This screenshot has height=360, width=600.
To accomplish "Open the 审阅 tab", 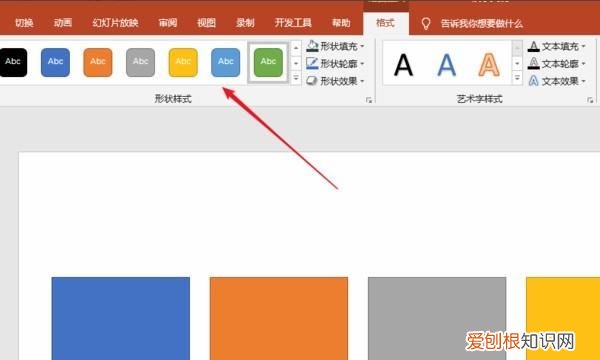I will (x=168, y=23).
